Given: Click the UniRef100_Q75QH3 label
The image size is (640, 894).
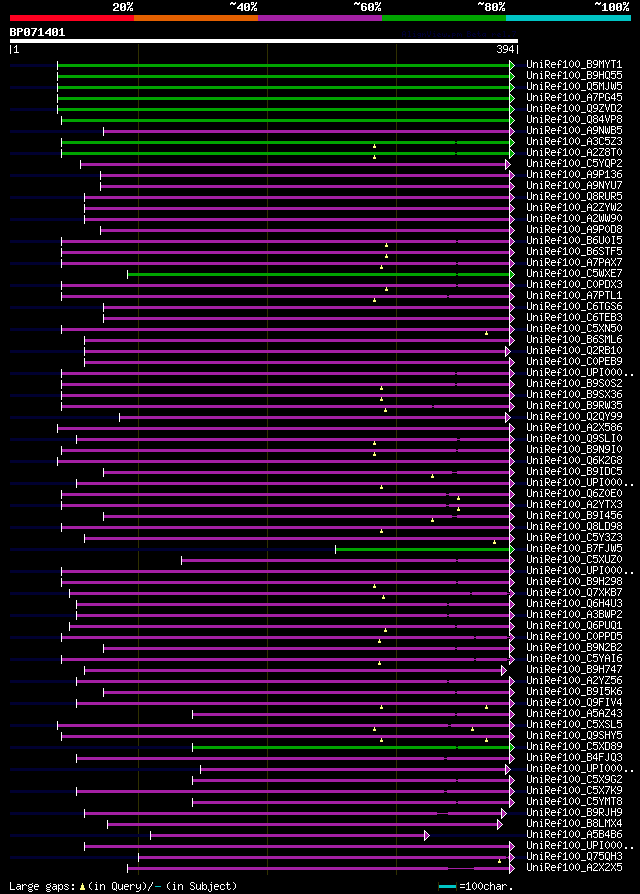Looking at the screenshot, I should [x=574, y=857].
